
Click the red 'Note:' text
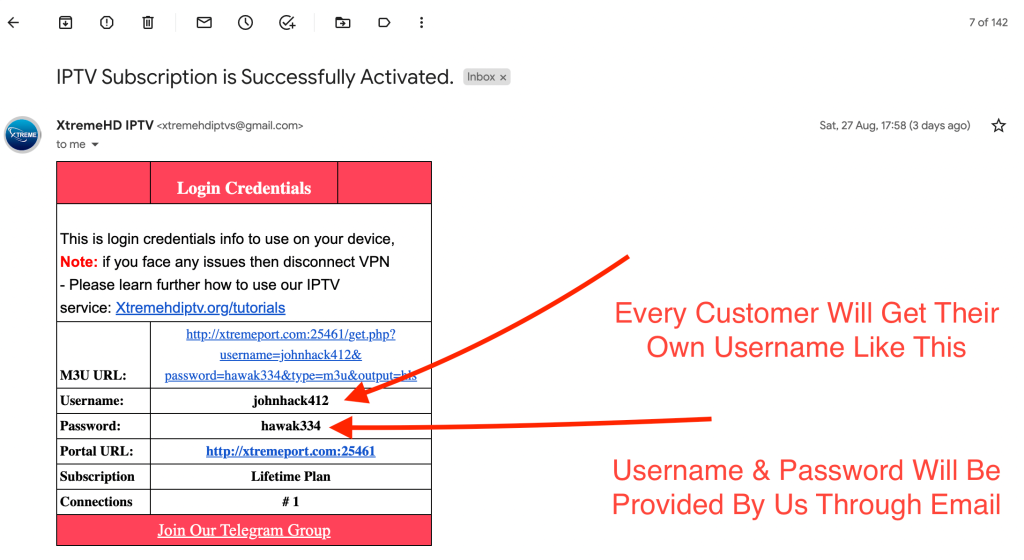[78, 262]
